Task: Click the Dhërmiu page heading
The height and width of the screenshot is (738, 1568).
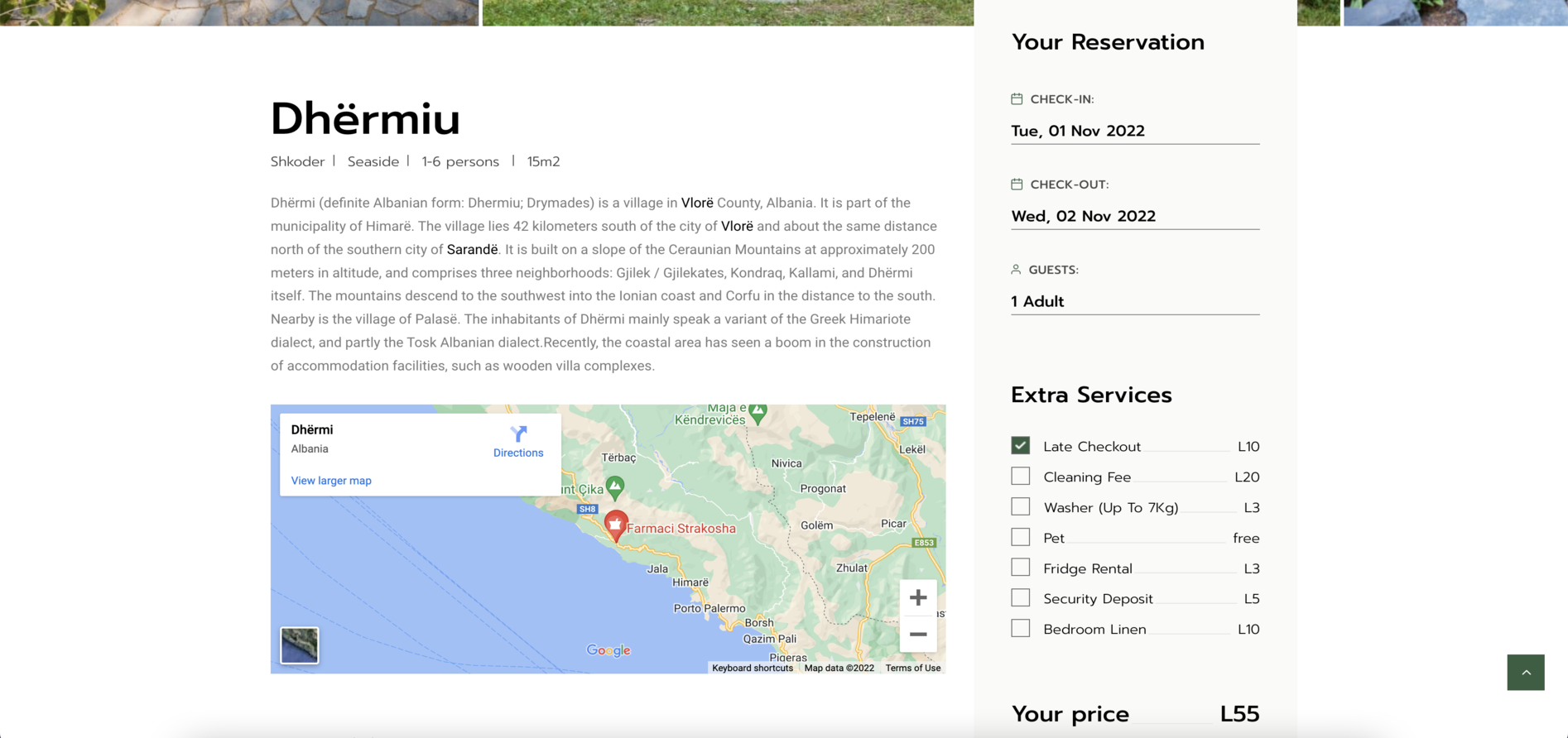Action: (365, 118)
